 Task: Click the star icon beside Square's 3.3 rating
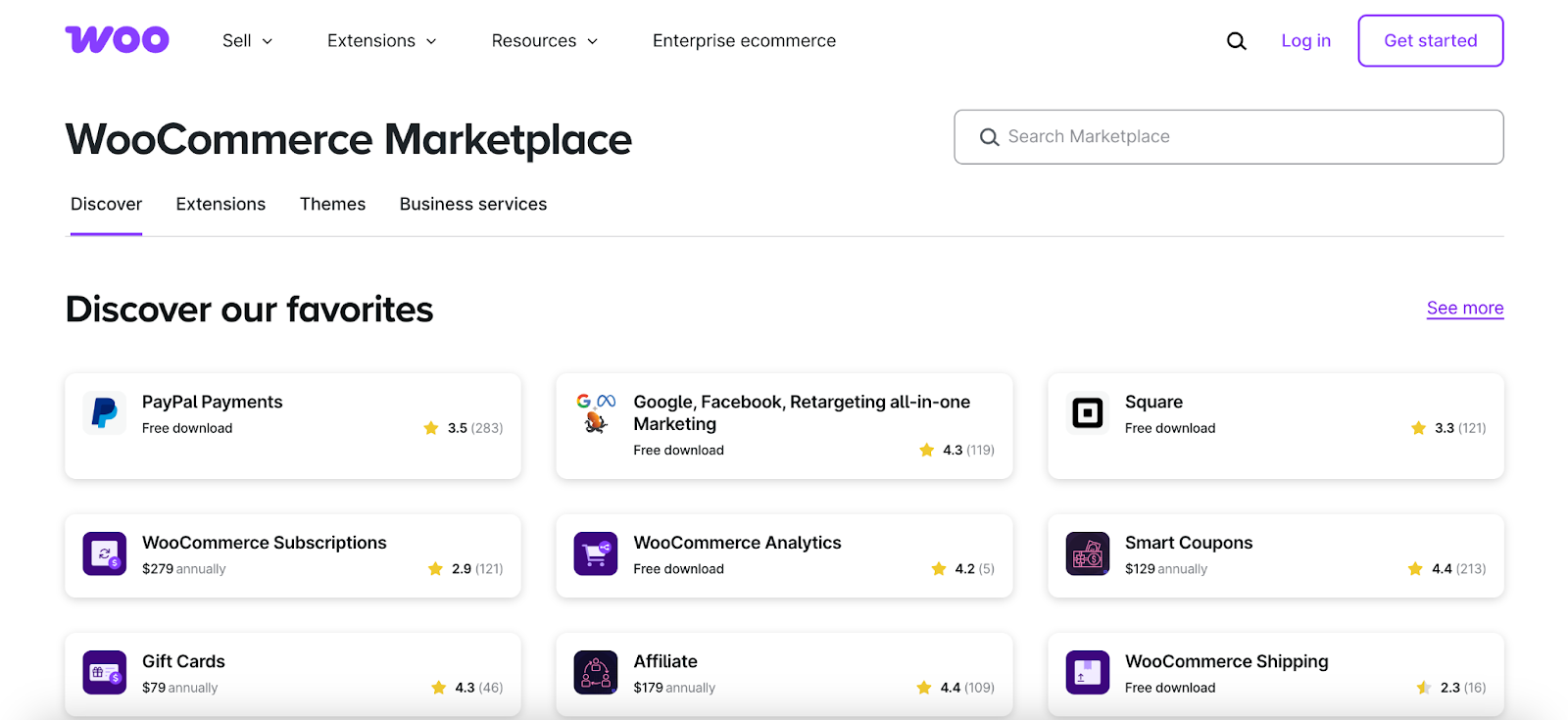coord(1418,428)
